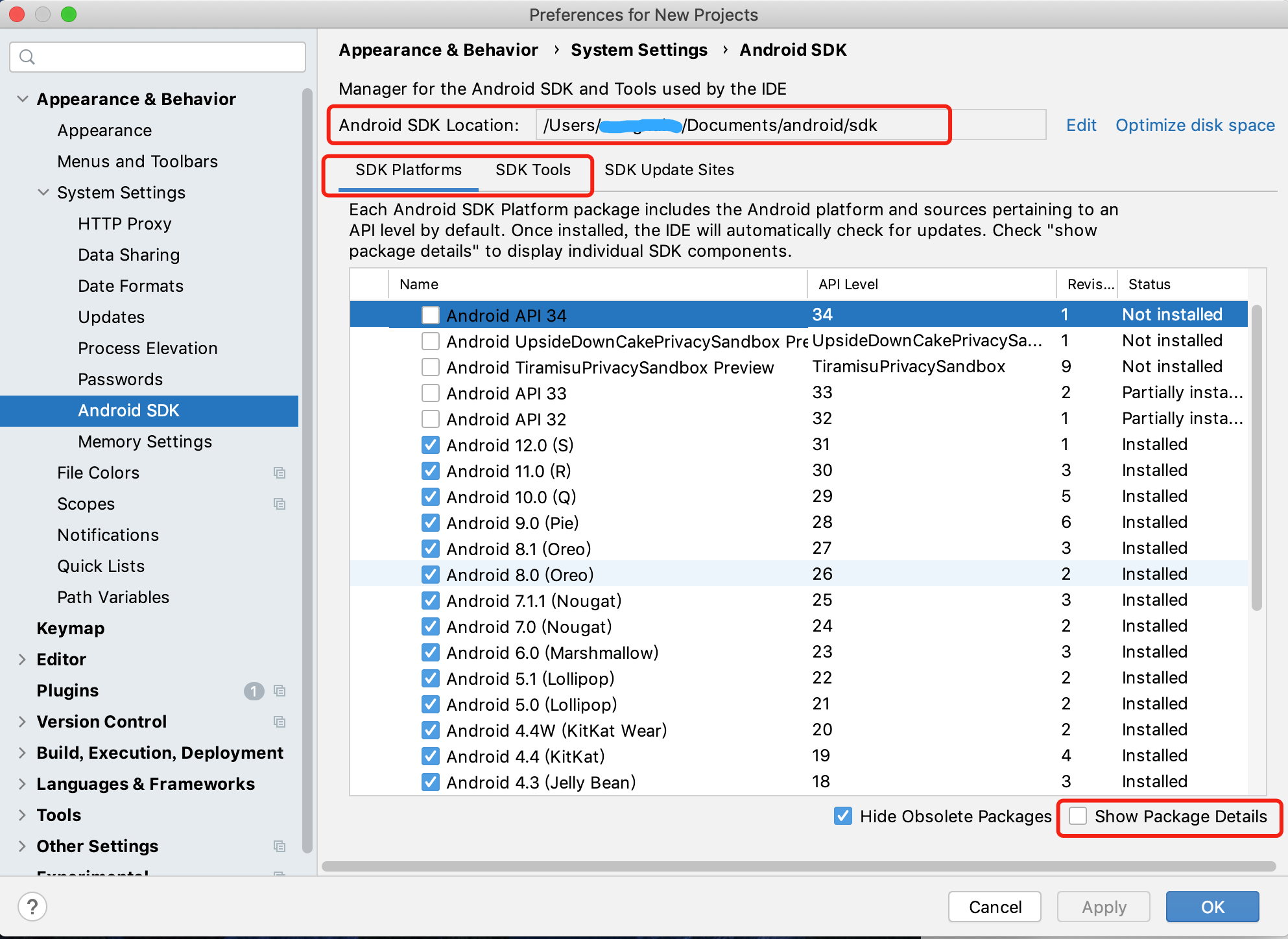Collapse the System Settings subtree
The image size is (1288, 939).
point(43,193)
